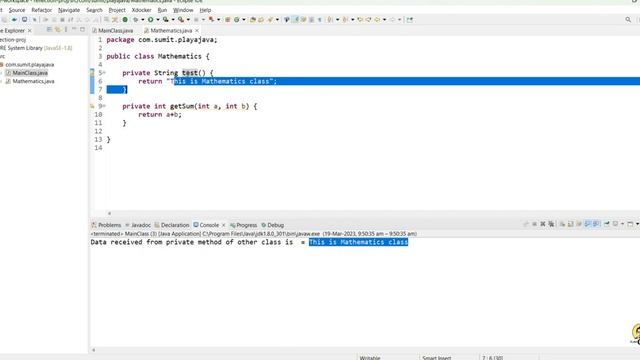Open the Xdocker menu
The width and height of the screenshot is (640, 360).
point(142,10)
